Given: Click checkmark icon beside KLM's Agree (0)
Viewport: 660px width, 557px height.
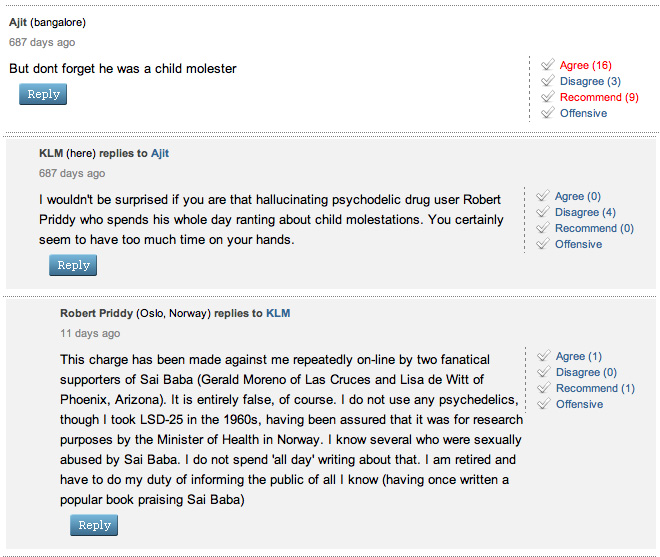Looking at the screenshot, I should (x=543, y=196).
